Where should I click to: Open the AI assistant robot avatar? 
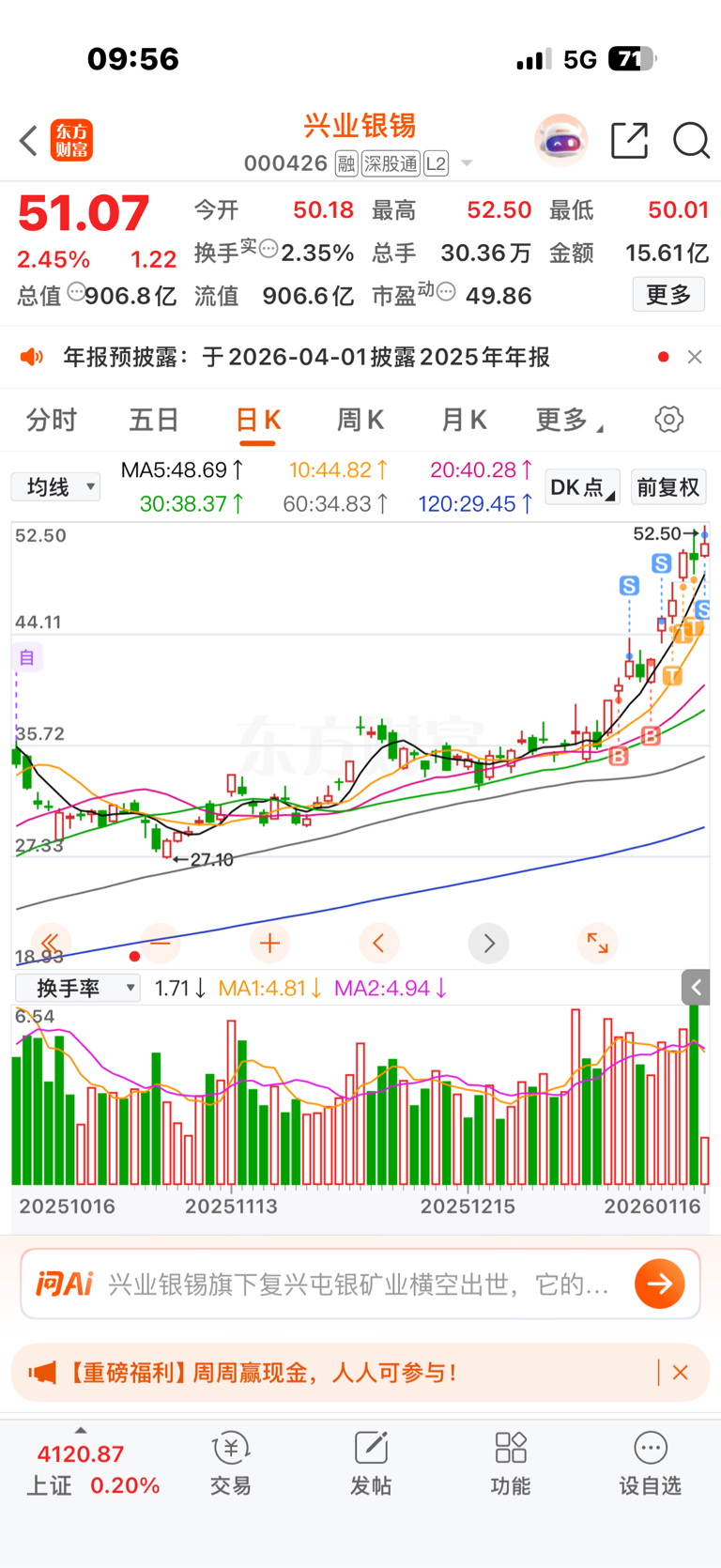[x=560, y=141]
